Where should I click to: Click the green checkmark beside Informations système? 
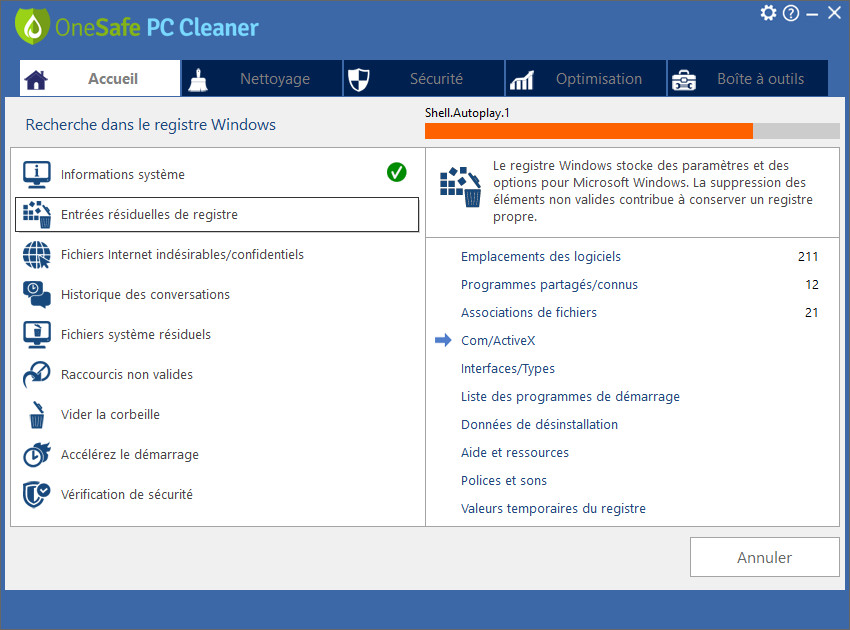396,172
